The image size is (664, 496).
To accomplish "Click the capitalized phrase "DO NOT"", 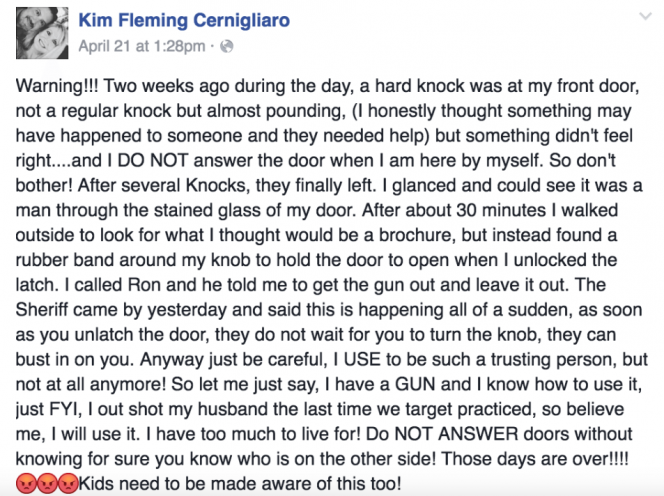I will 153,161.
